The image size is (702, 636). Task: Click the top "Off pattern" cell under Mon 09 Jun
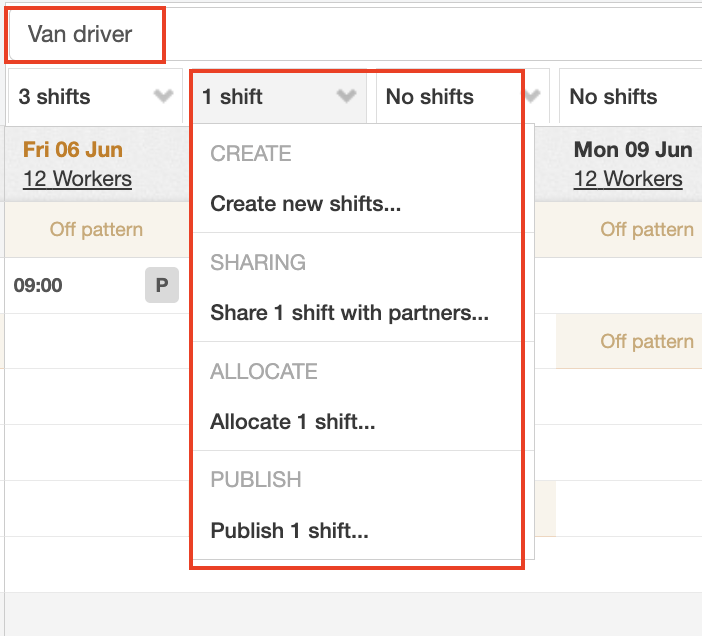pyautogui.click(x=646, y=230)
